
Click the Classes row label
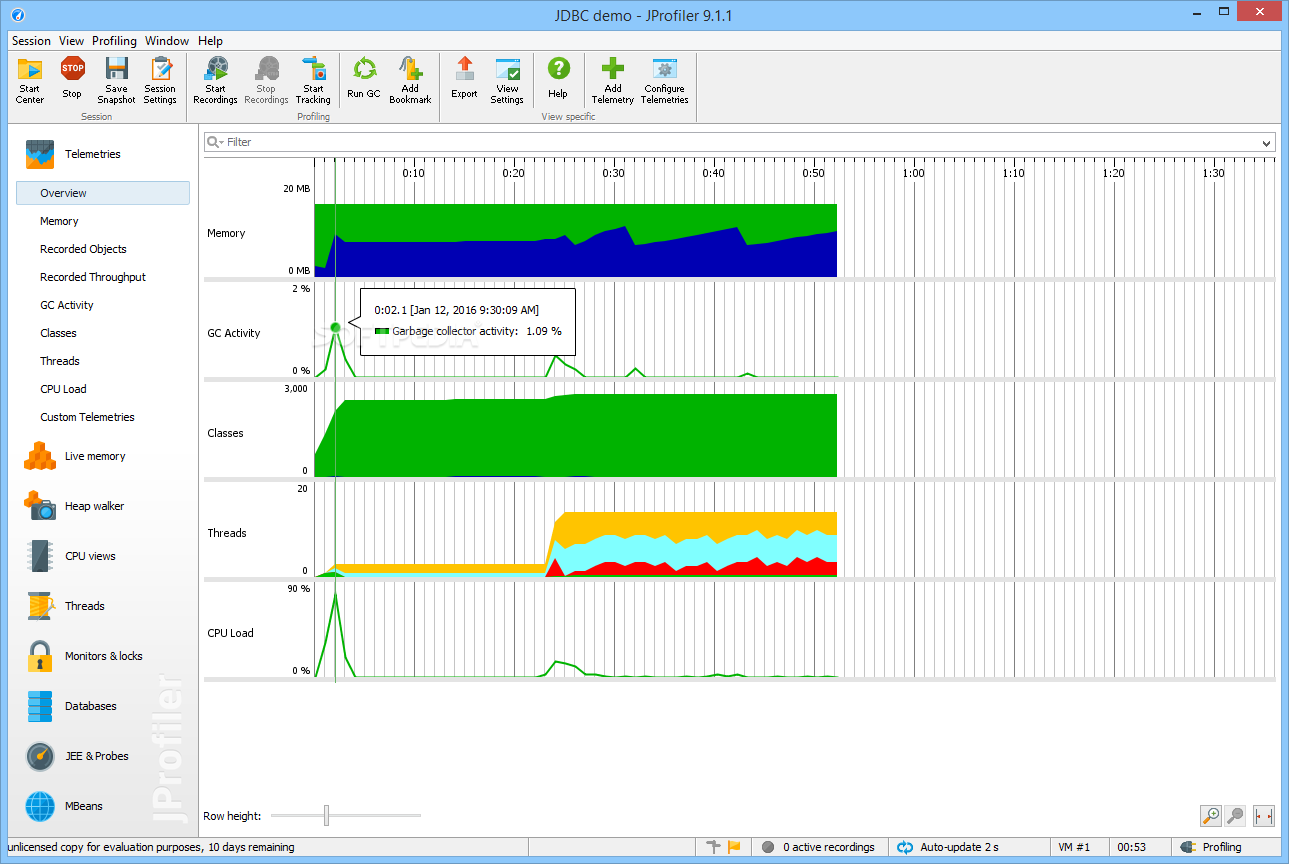click(225, 433)
